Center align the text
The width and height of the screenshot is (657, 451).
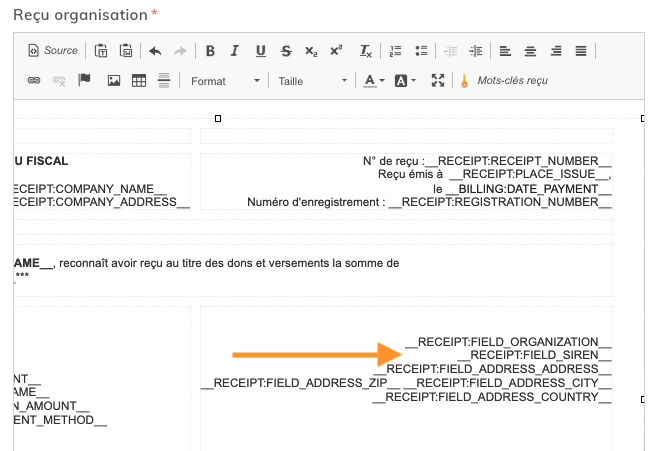530,51
